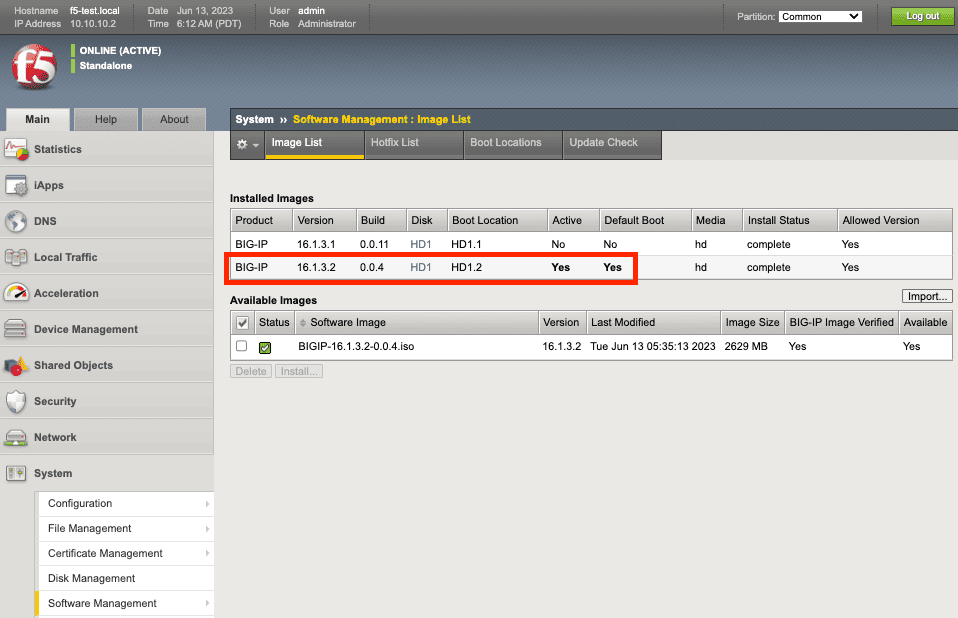Screen dimensions: 958x618
Task: Open the Update Check tab
Action: pyautogui.click(x=612, y=143)
